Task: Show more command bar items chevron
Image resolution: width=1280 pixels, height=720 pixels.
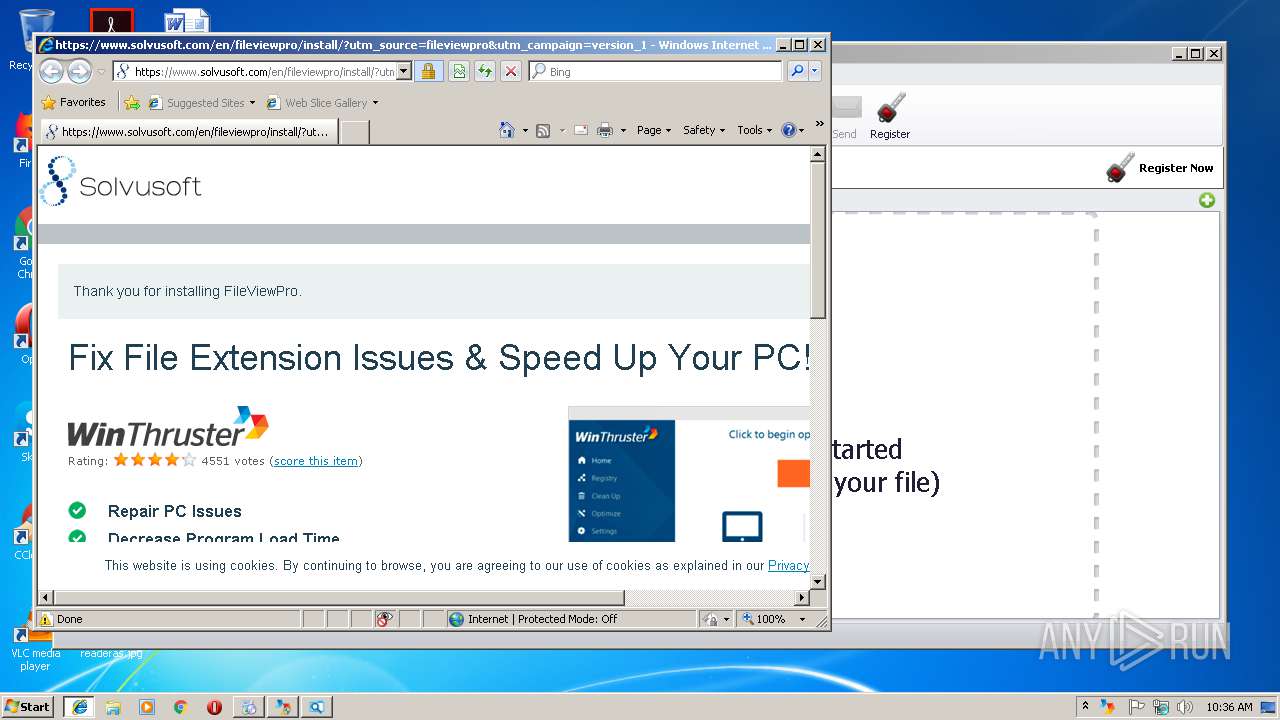Action: click(819, 124)
